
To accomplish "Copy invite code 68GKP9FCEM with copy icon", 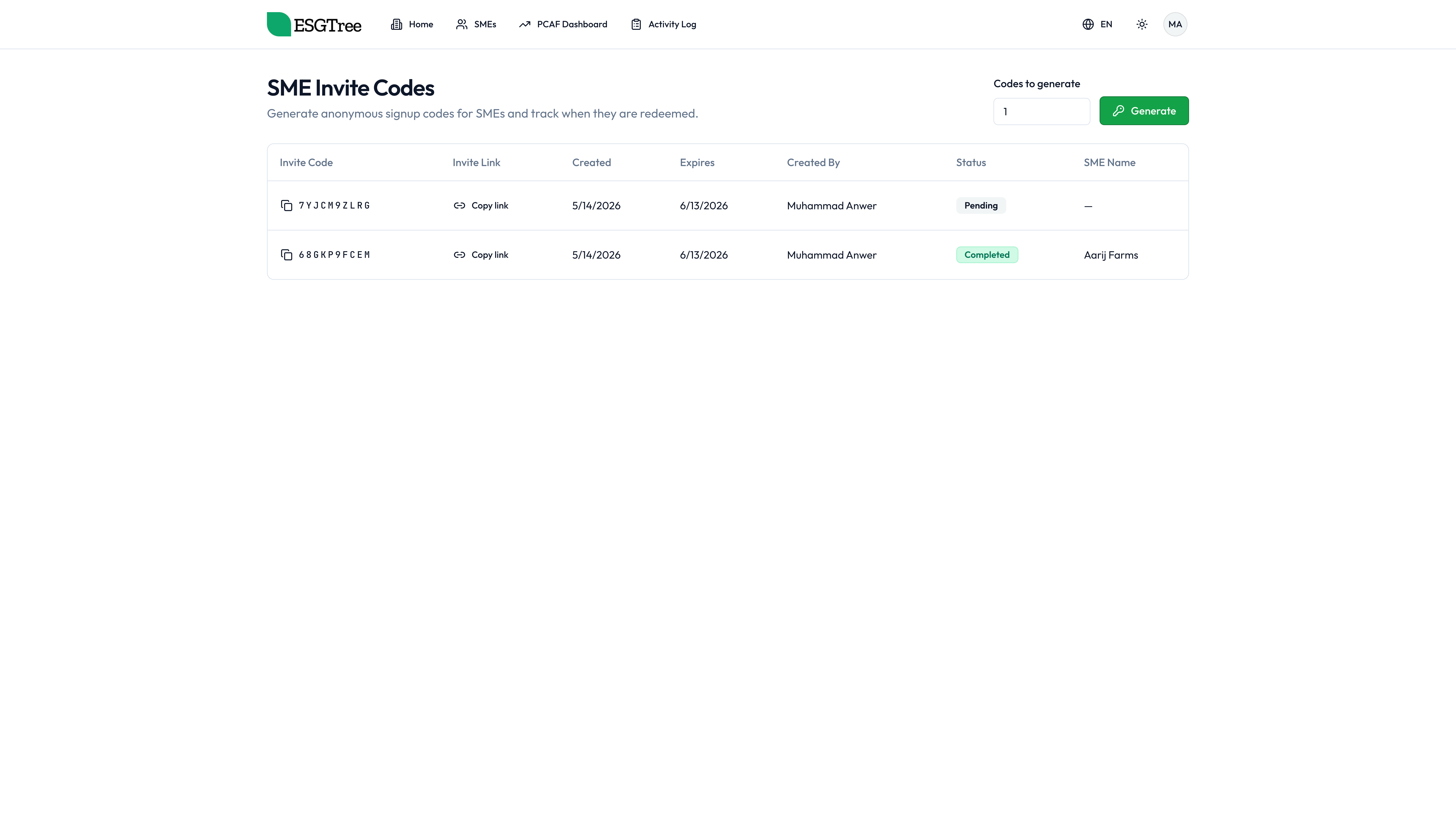I will pyautogui.click(x=287, y=255).
